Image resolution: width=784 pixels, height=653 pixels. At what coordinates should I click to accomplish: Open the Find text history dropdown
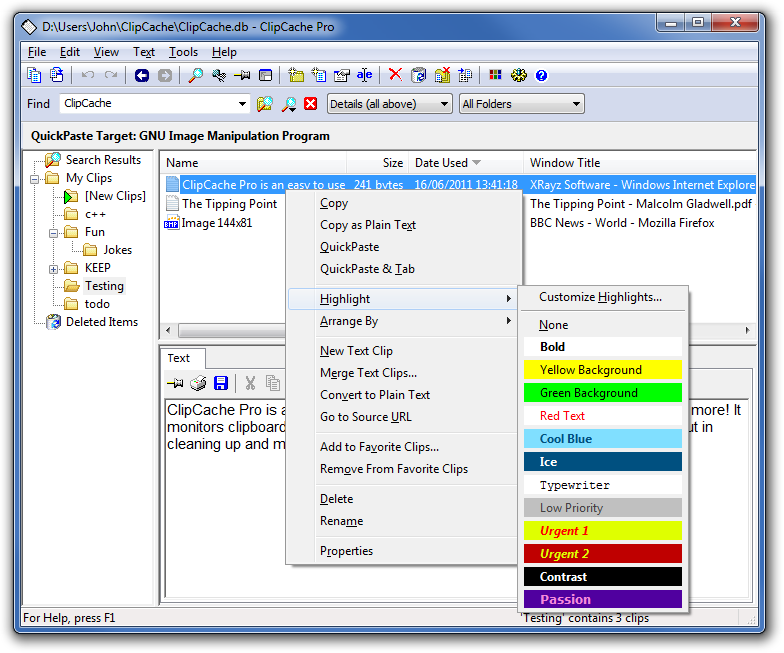pos(243,104)
